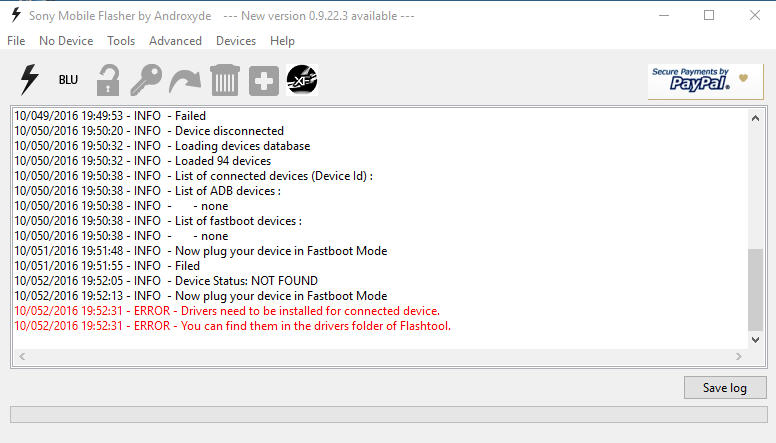
Task: Open the Help menu
Action: click(282, 41)
